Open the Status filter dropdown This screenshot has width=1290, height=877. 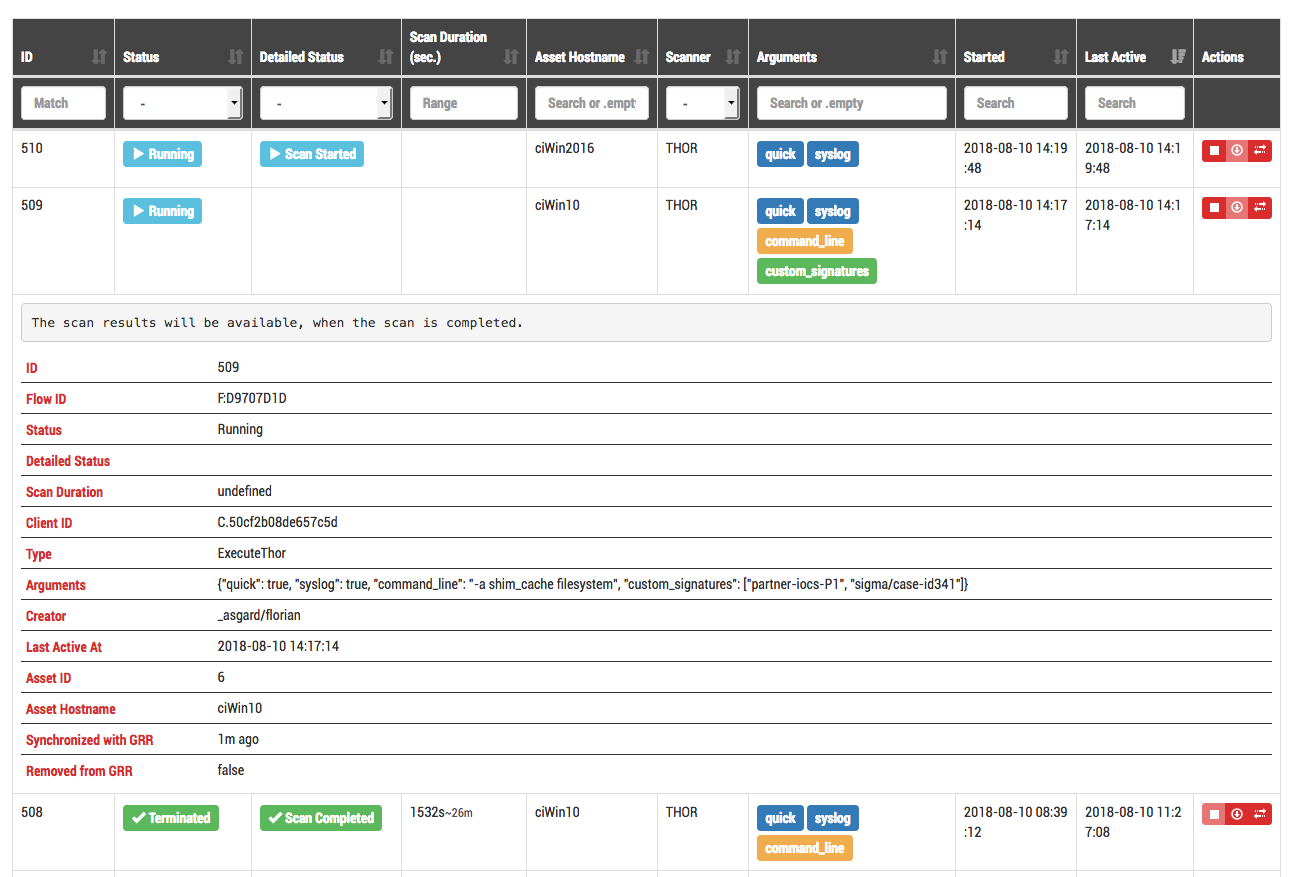tap(182, 103)
